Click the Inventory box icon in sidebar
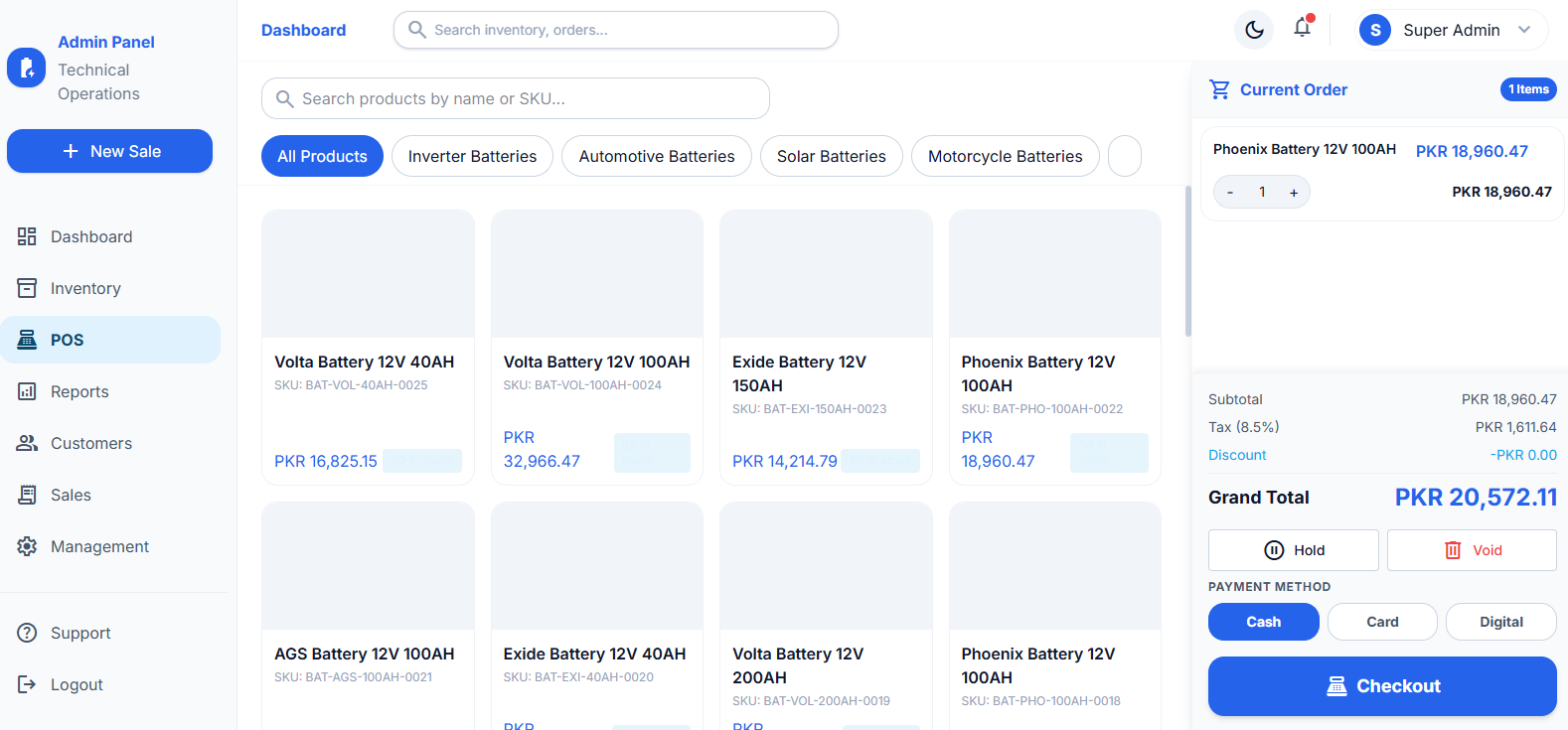The height and width of the screenshot is (730, 1568). click(x=27, y=288)
